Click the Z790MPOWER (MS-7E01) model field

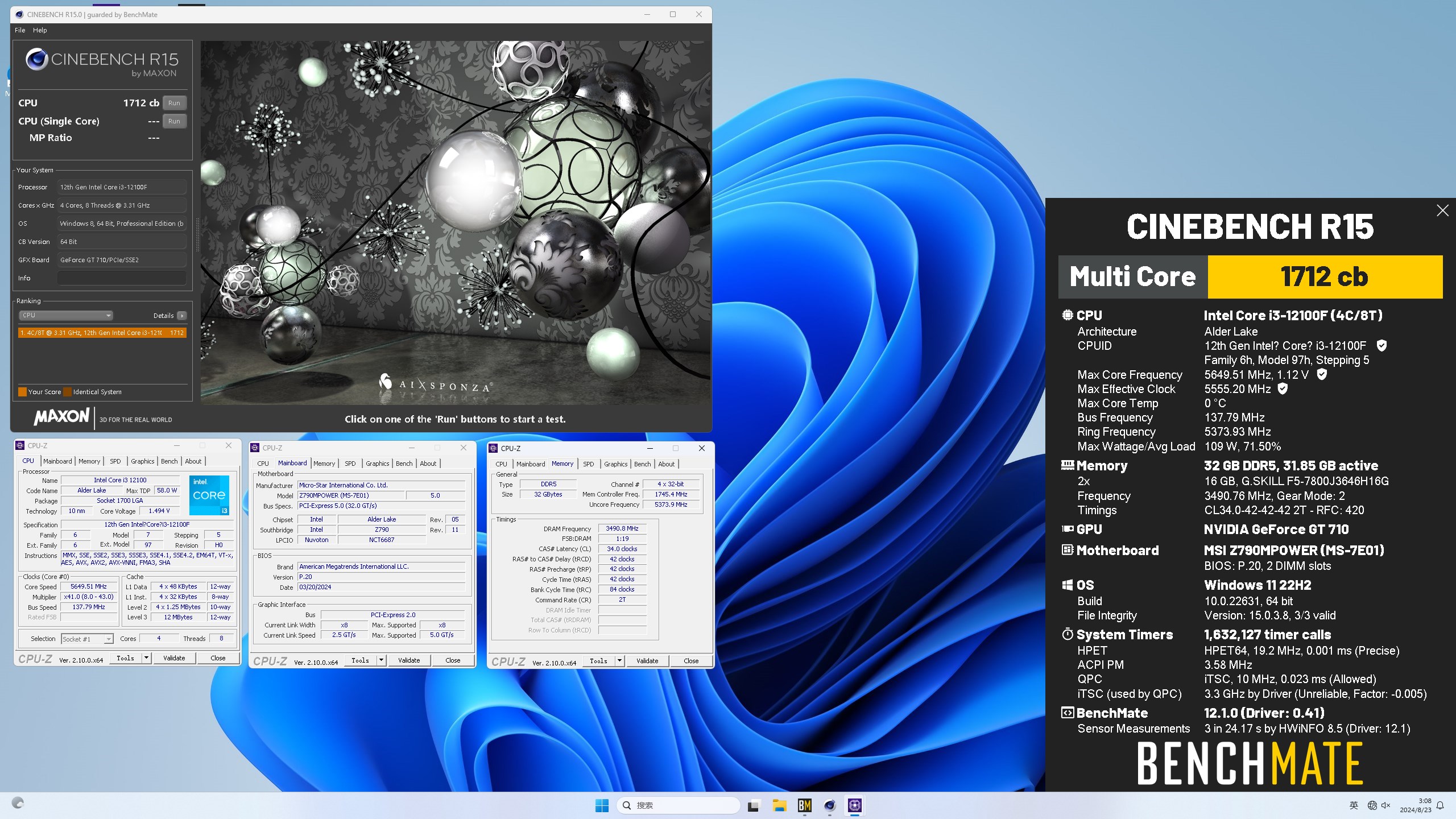(x=351, y=495)
